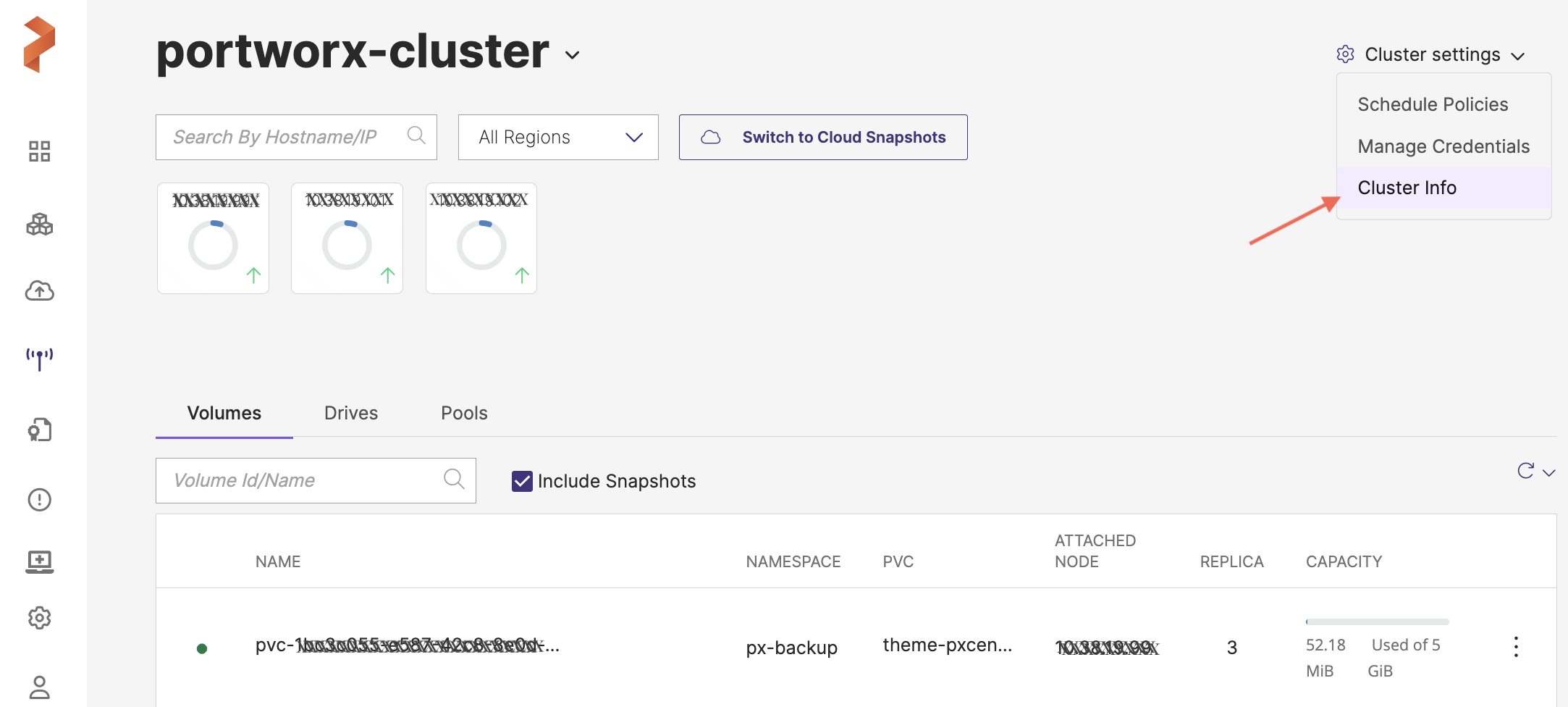Image resolution: width=1568 pixels, height=707 pixels.
Task: Open the alerts exclamation icon in sidebar
Action: [39, 499]
